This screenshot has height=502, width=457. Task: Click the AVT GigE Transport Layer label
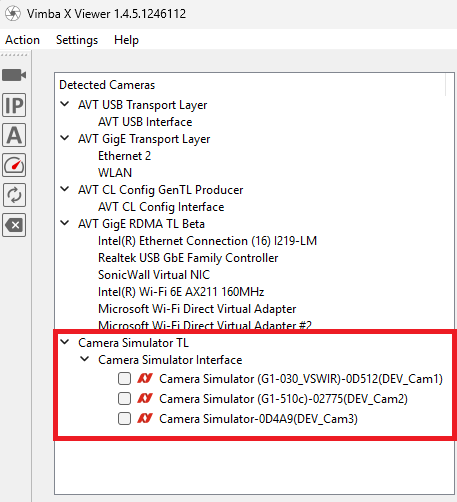[x=144, y=139]
